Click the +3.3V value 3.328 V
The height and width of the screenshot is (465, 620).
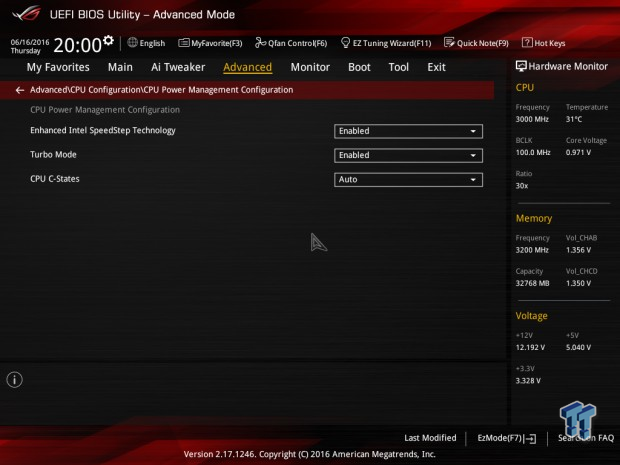528,381
